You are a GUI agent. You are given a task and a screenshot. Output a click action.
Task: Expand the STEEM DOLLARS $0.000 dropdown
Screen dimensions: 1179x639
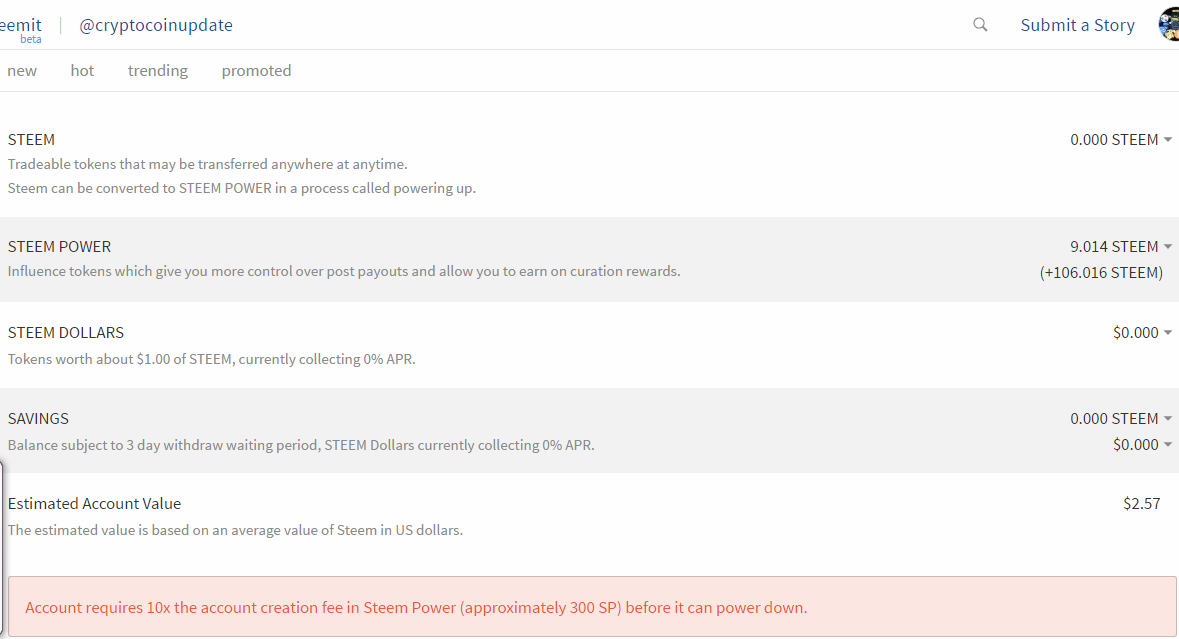(1142, 333)
